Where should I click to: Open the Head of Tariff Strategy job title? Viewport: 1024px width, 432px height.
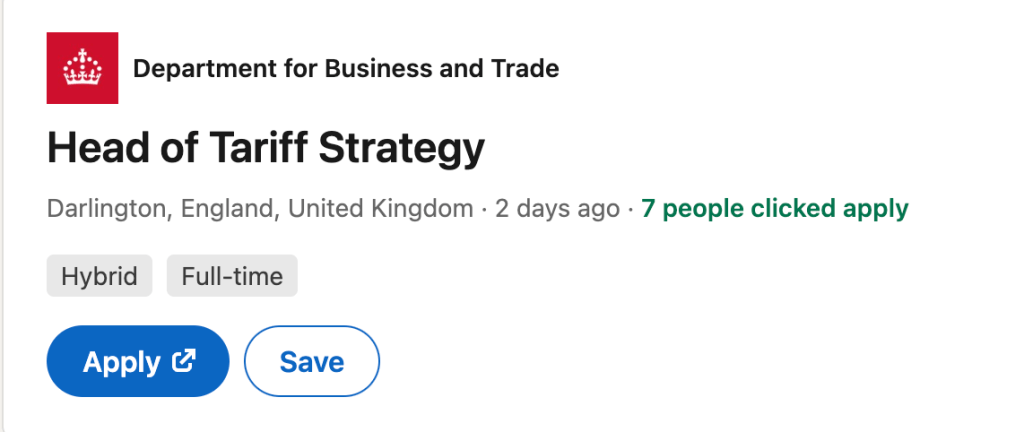265,149
